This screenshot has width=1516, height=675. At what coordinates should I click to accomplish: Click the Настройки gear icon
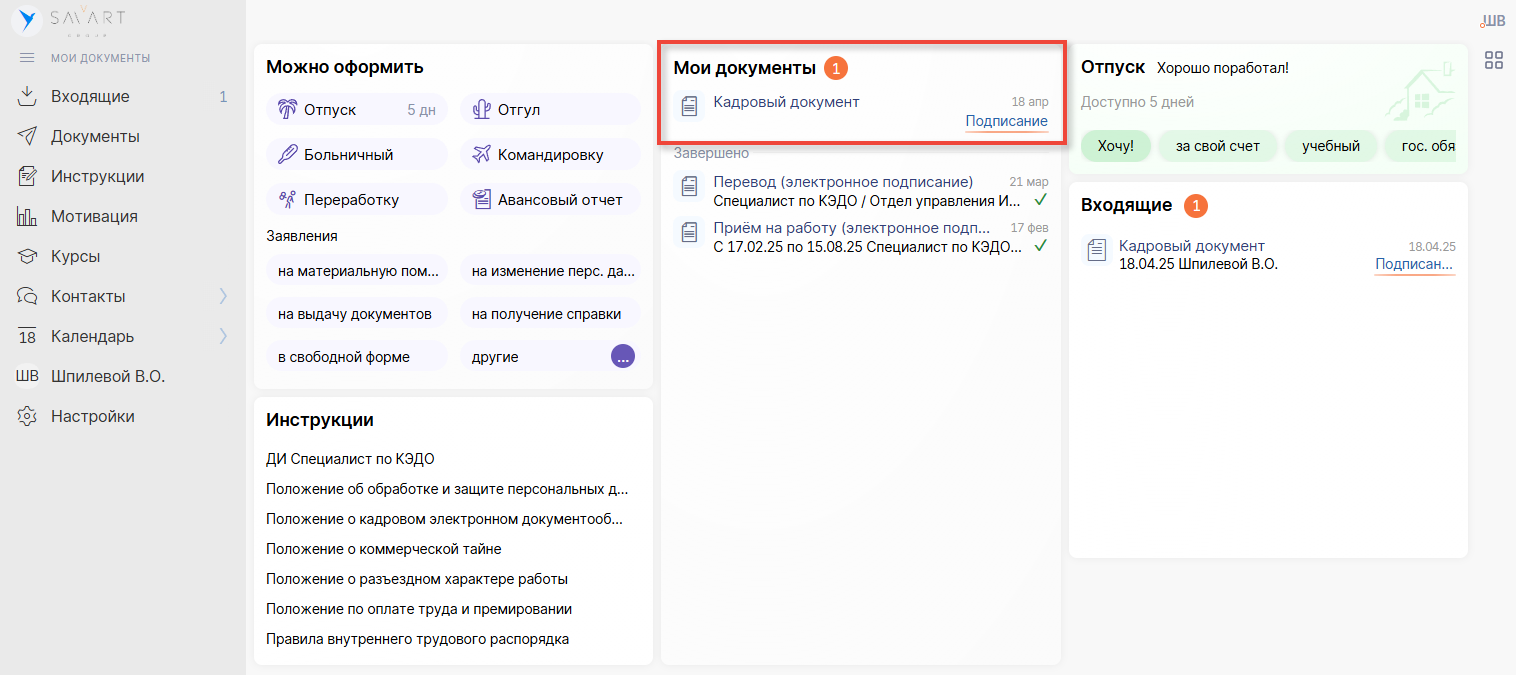[28, 416]
